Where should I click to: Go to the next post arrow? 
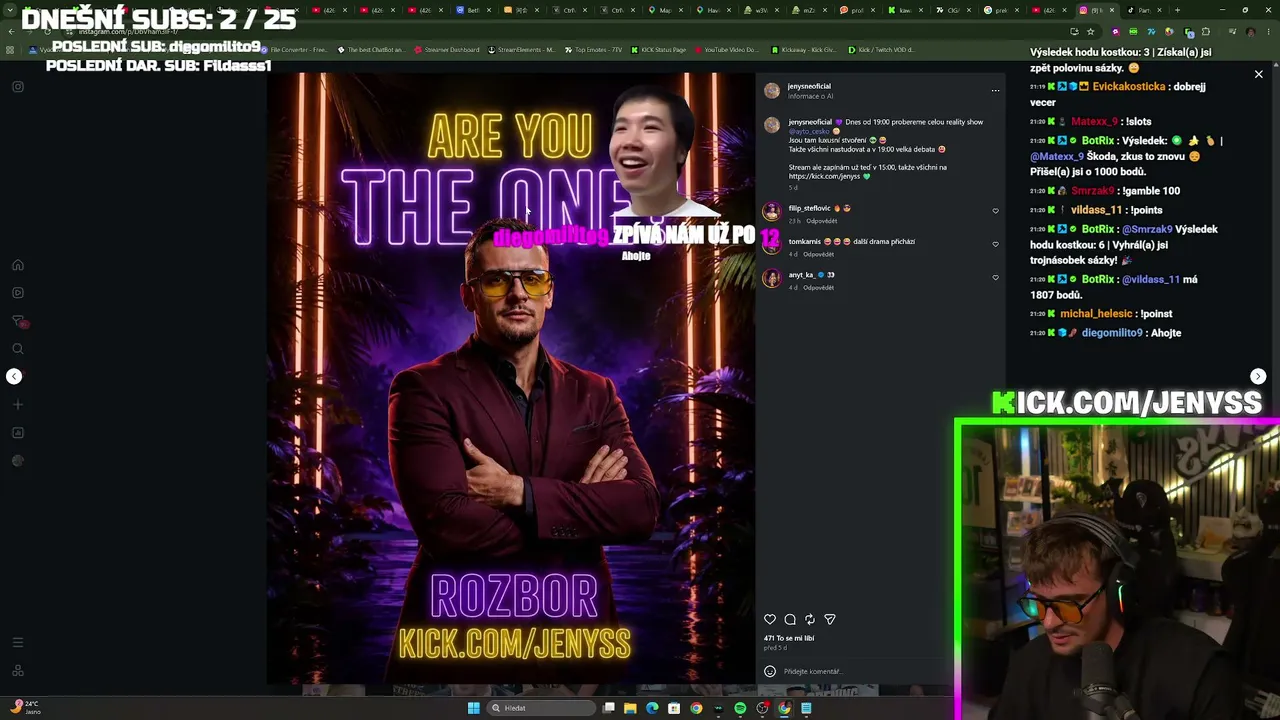(x=1258, y=376)
